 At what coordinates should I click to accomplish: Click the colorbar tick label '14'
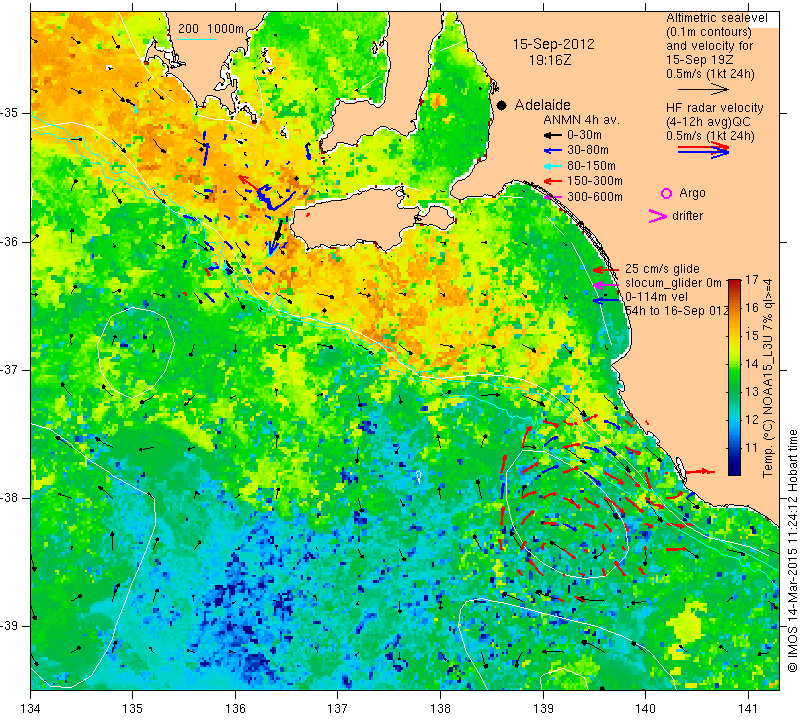click(752, 364)
